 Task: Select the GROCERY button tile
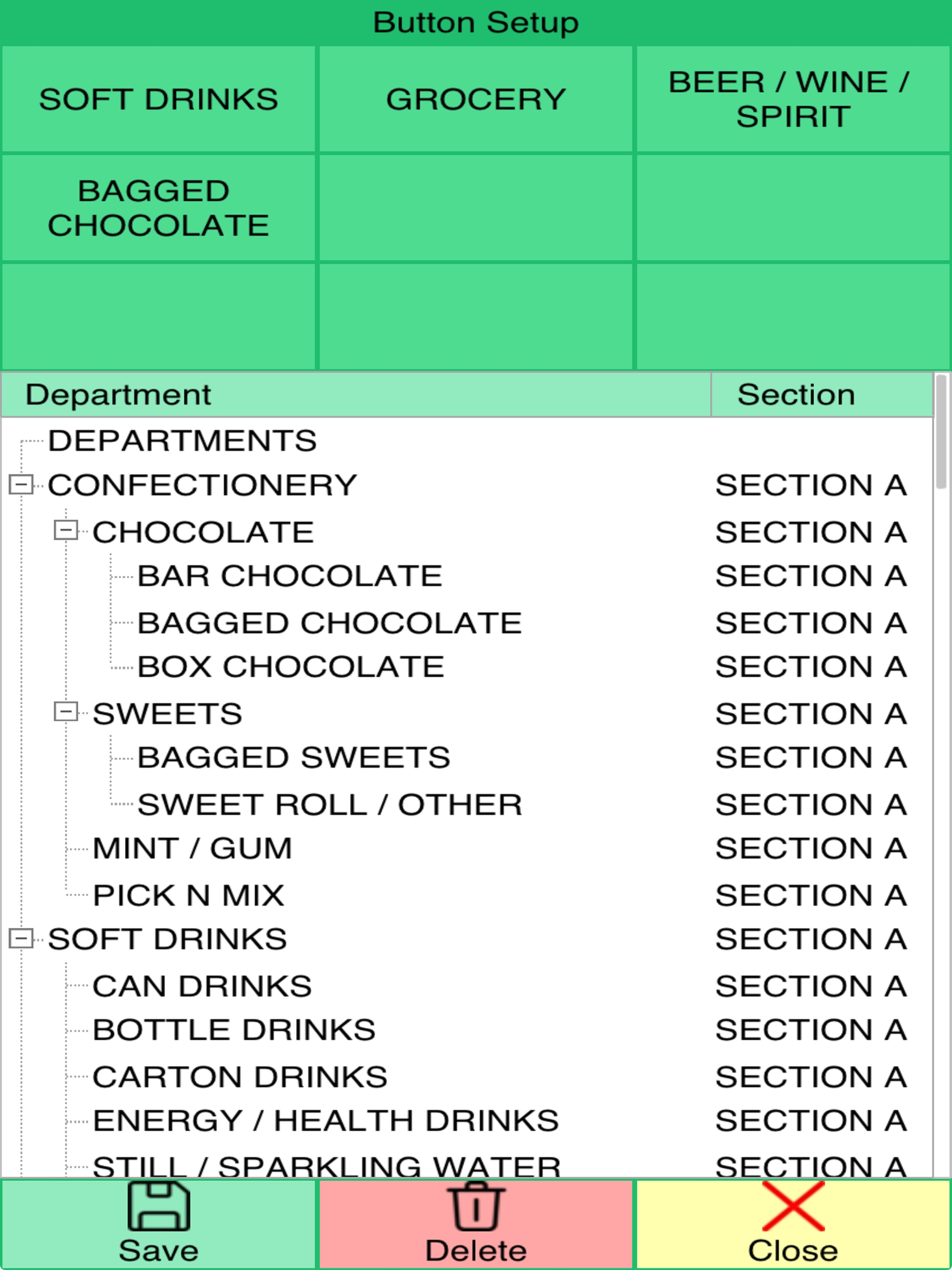476,99
